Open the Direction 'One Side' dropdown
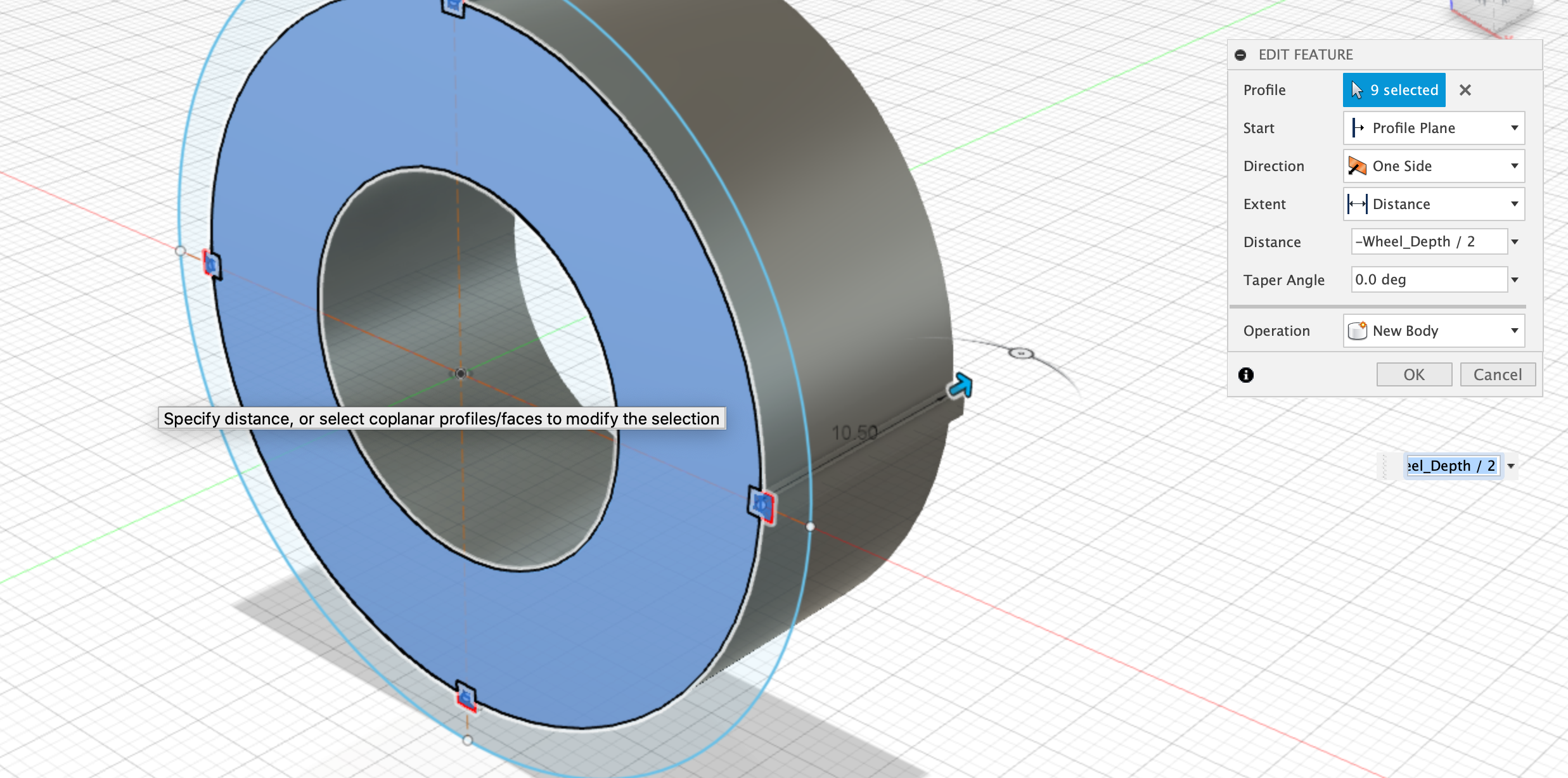 click(1434, 166)
